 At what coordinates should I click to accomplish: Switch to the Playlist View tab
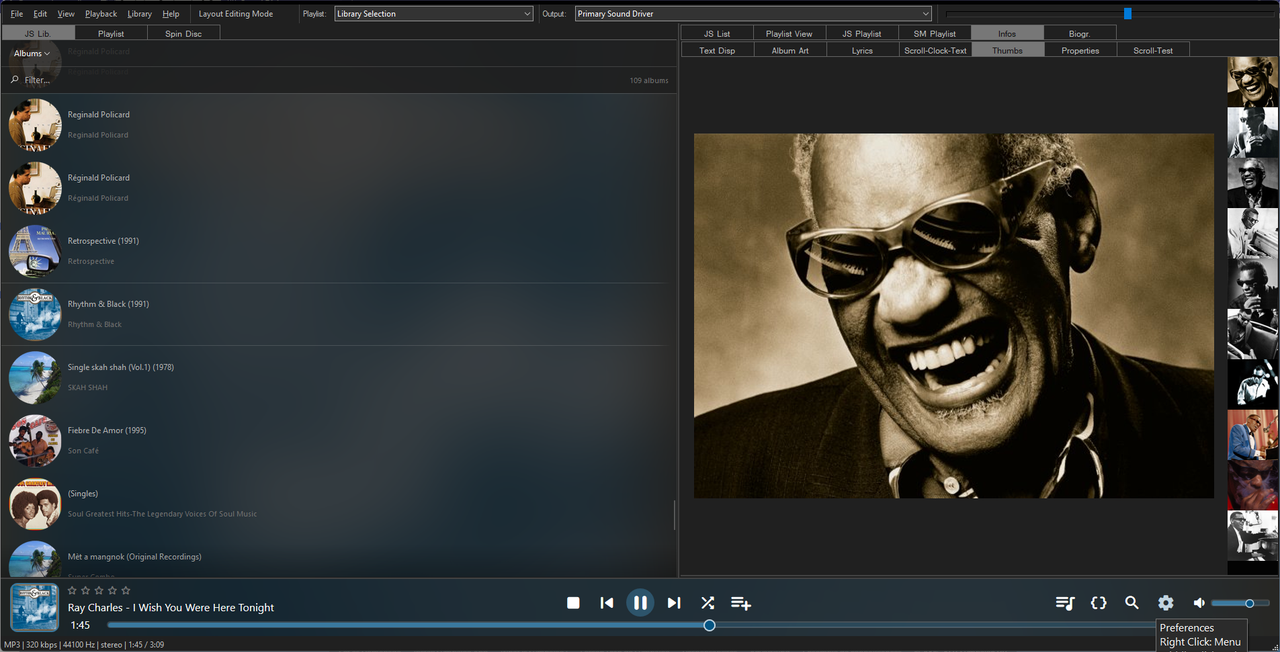click(789, 33)
